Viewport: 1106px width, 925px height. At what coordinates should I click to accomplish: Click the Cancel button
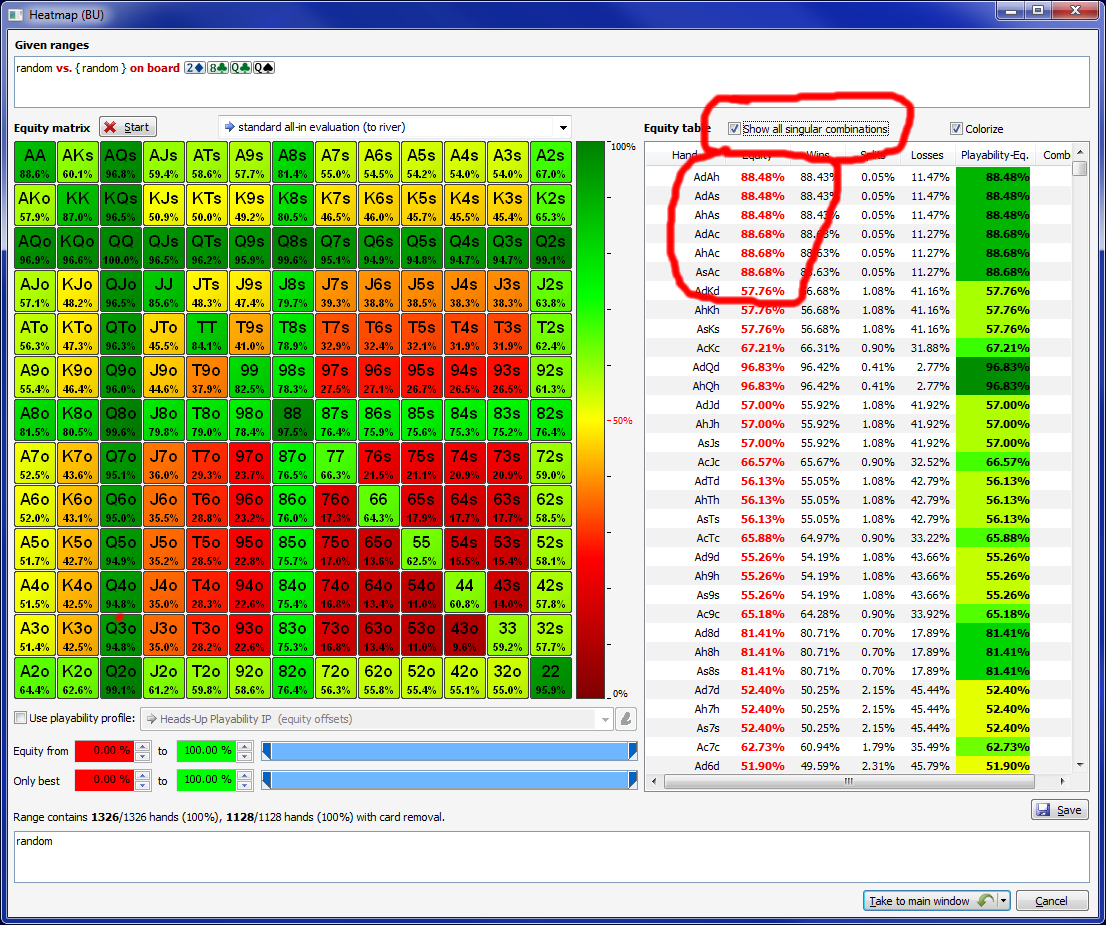point(1050,901)
